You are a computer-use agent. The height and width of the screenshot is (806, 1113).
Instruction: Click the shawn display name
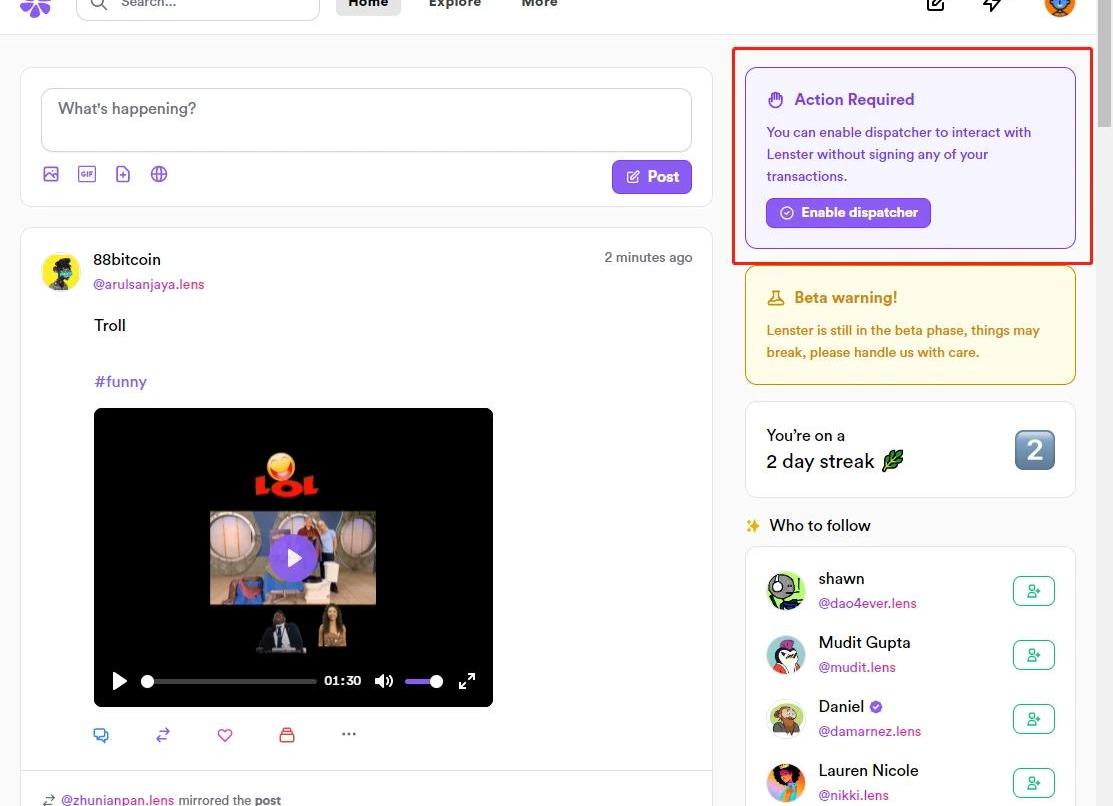click(841, 579)
